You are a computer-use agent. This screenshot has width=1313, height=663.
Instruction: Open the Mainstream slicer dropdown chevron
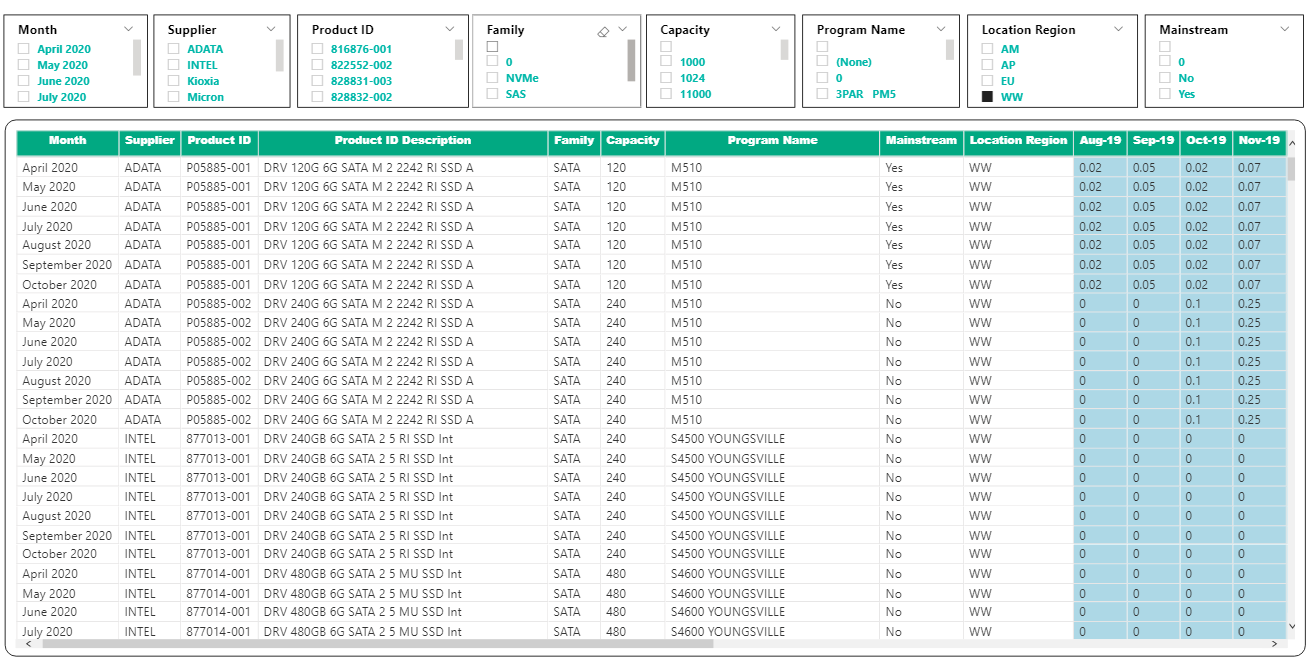pyautogui.click(x=1285, y=29)
